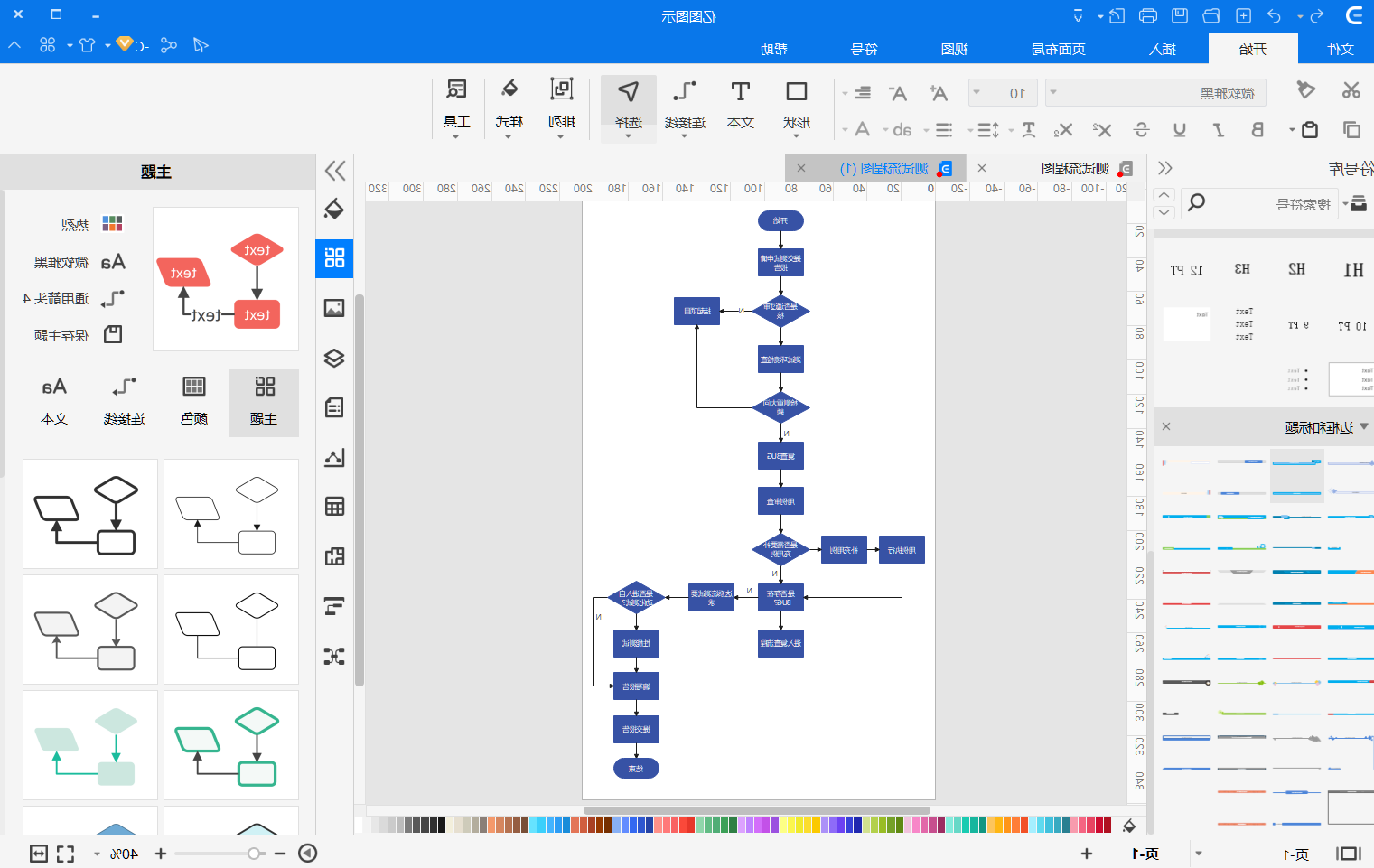Adjust the zoom slider handle

(x=254, y=854)
